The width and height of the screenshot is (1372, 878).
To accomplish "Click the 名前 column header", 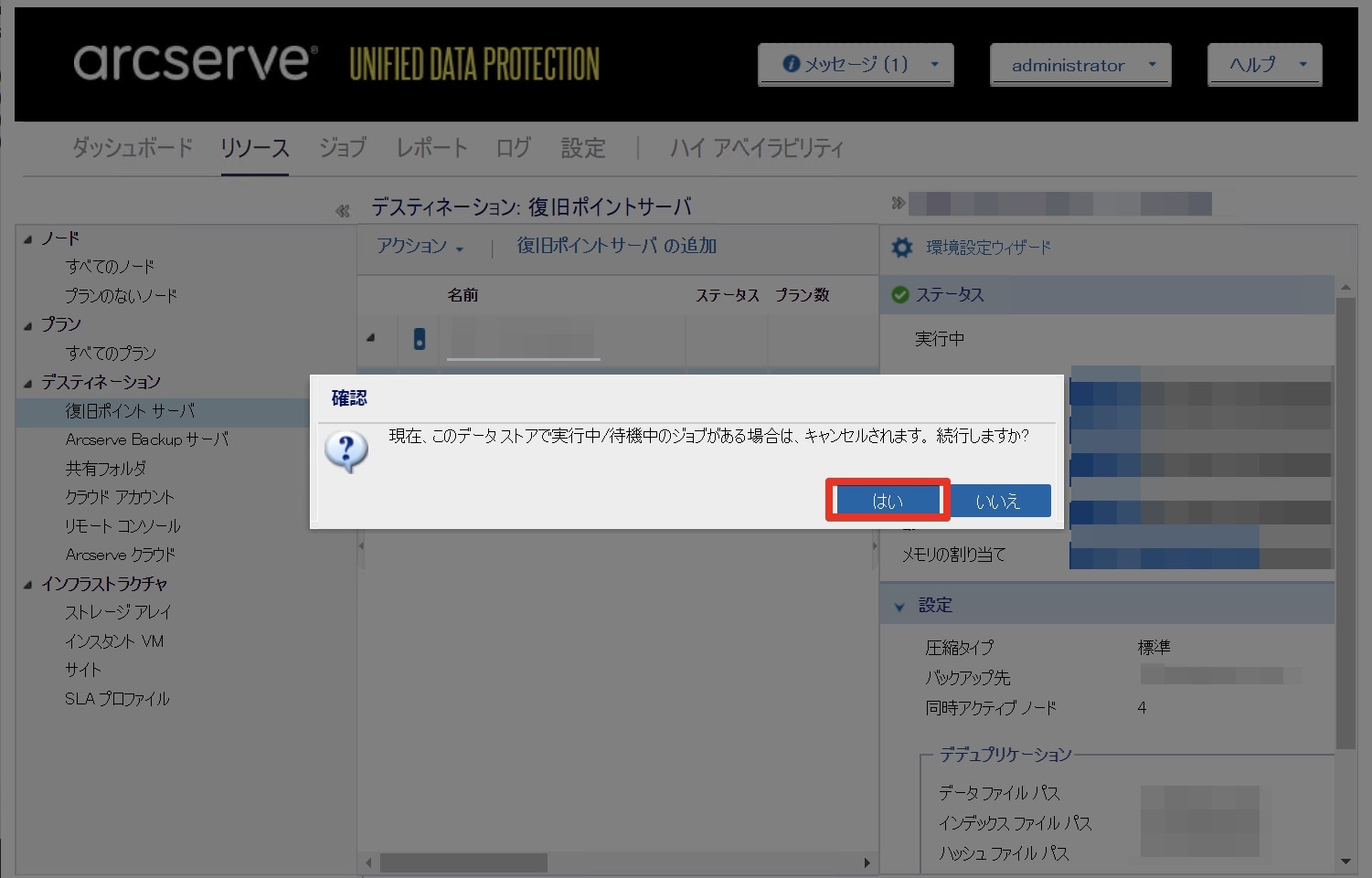I will (463, 295).
